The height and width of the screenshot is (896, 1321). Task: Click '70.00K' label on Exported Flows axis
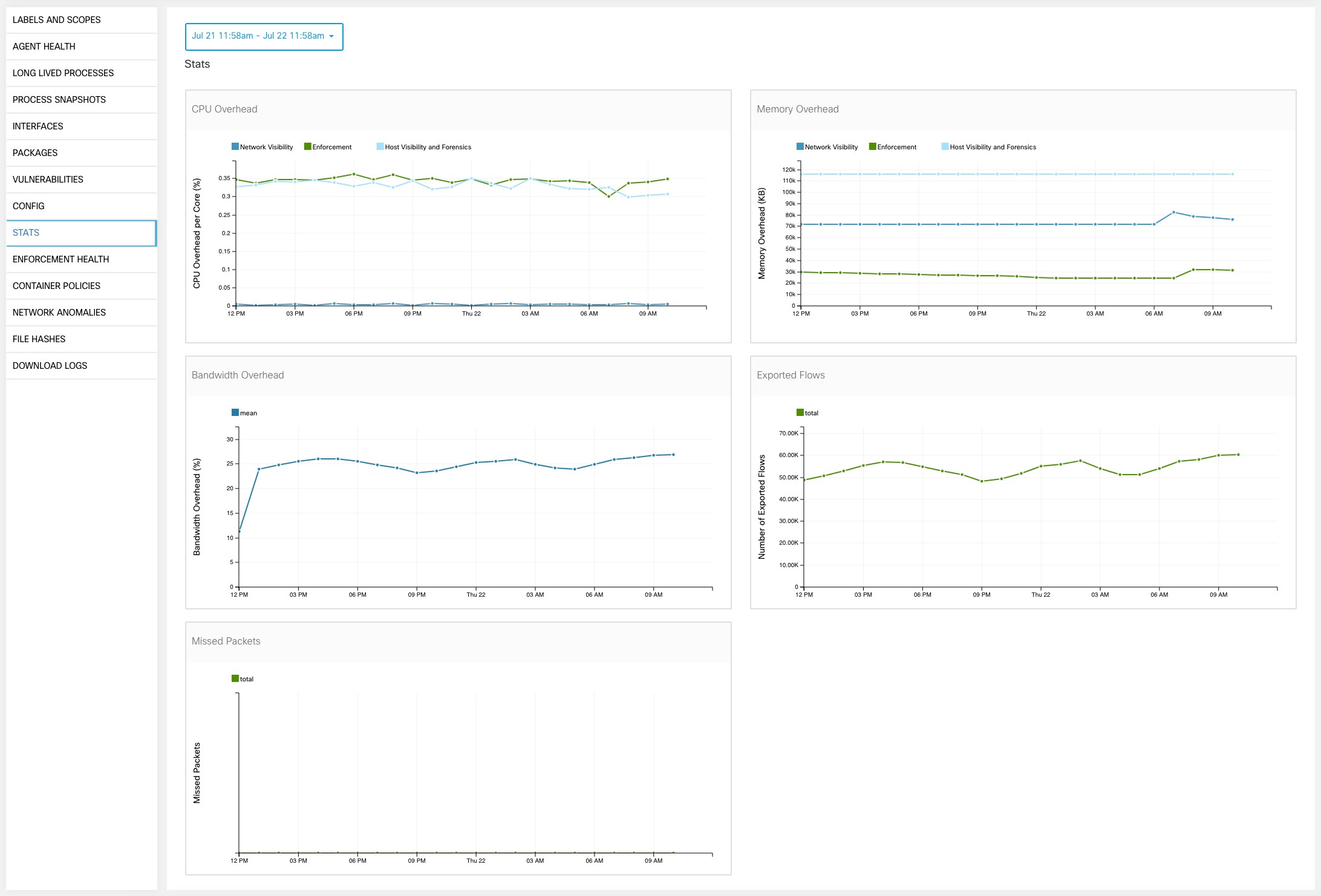(x=789, y=433)
